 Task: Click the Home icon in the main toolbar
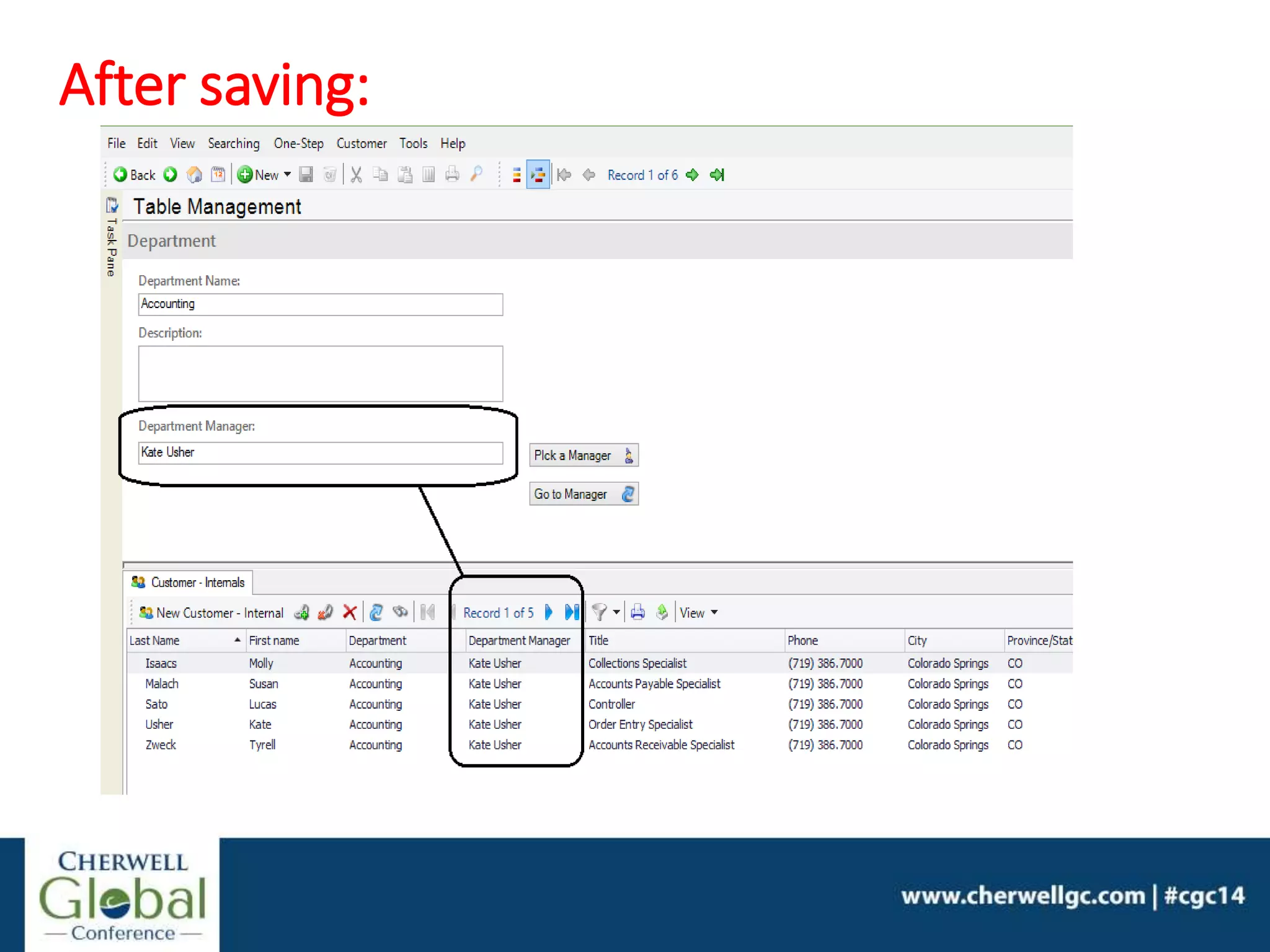click(195, 175)
